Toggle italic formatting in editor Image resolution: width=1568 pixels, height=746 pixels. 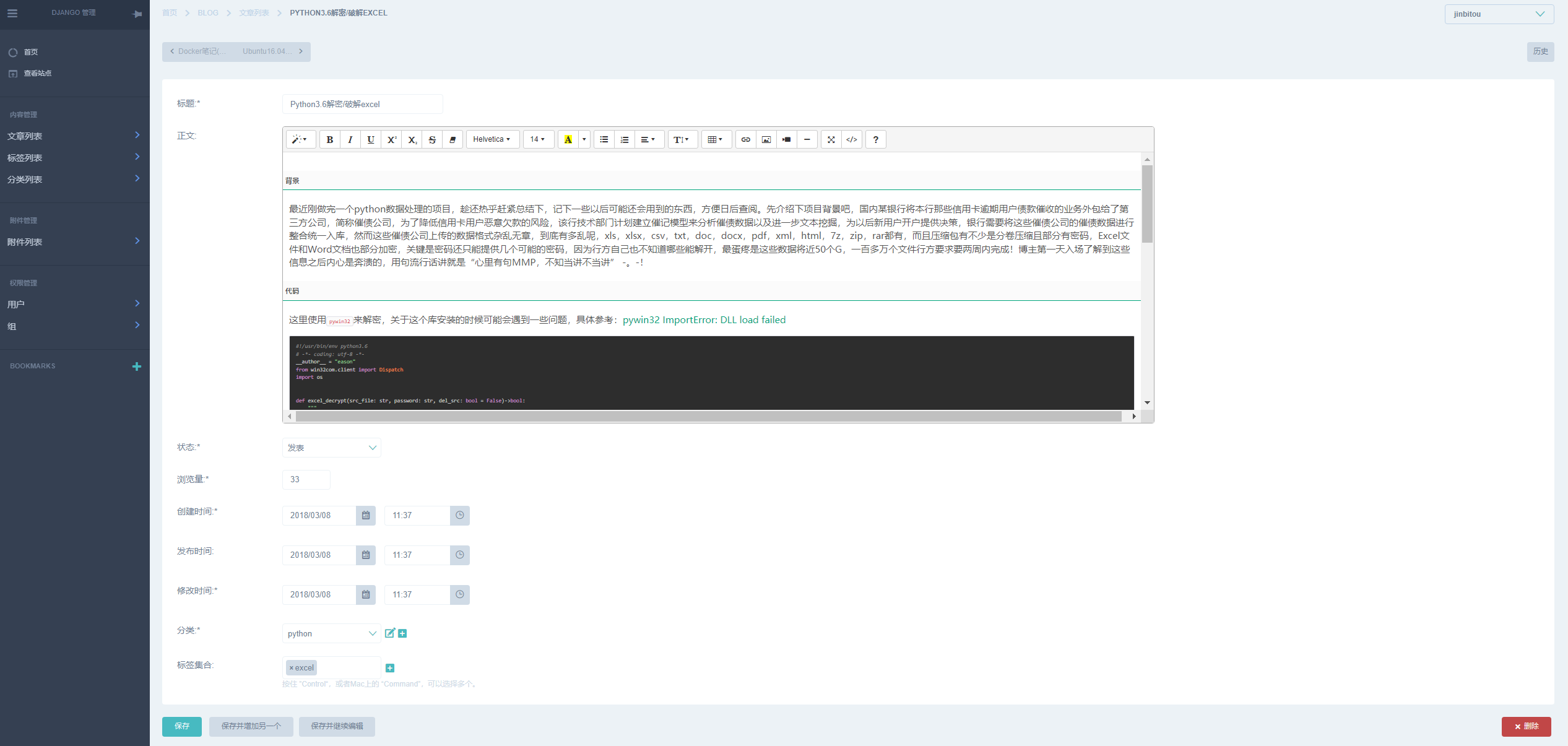coord(350,140)
